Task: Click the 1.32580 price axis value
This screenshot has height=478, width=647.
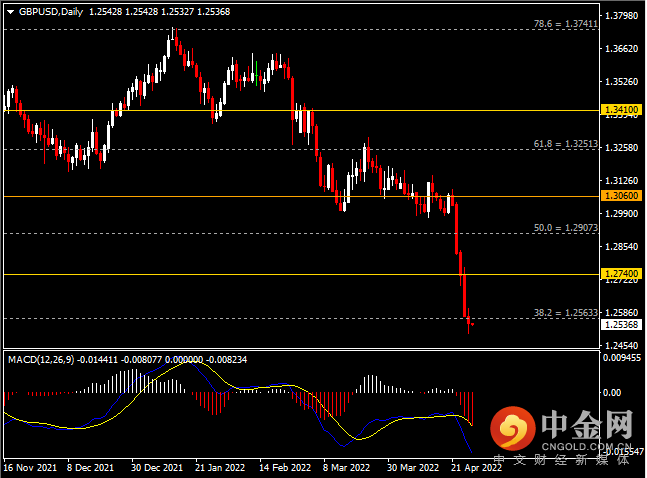Action: (x=621, y=147)
